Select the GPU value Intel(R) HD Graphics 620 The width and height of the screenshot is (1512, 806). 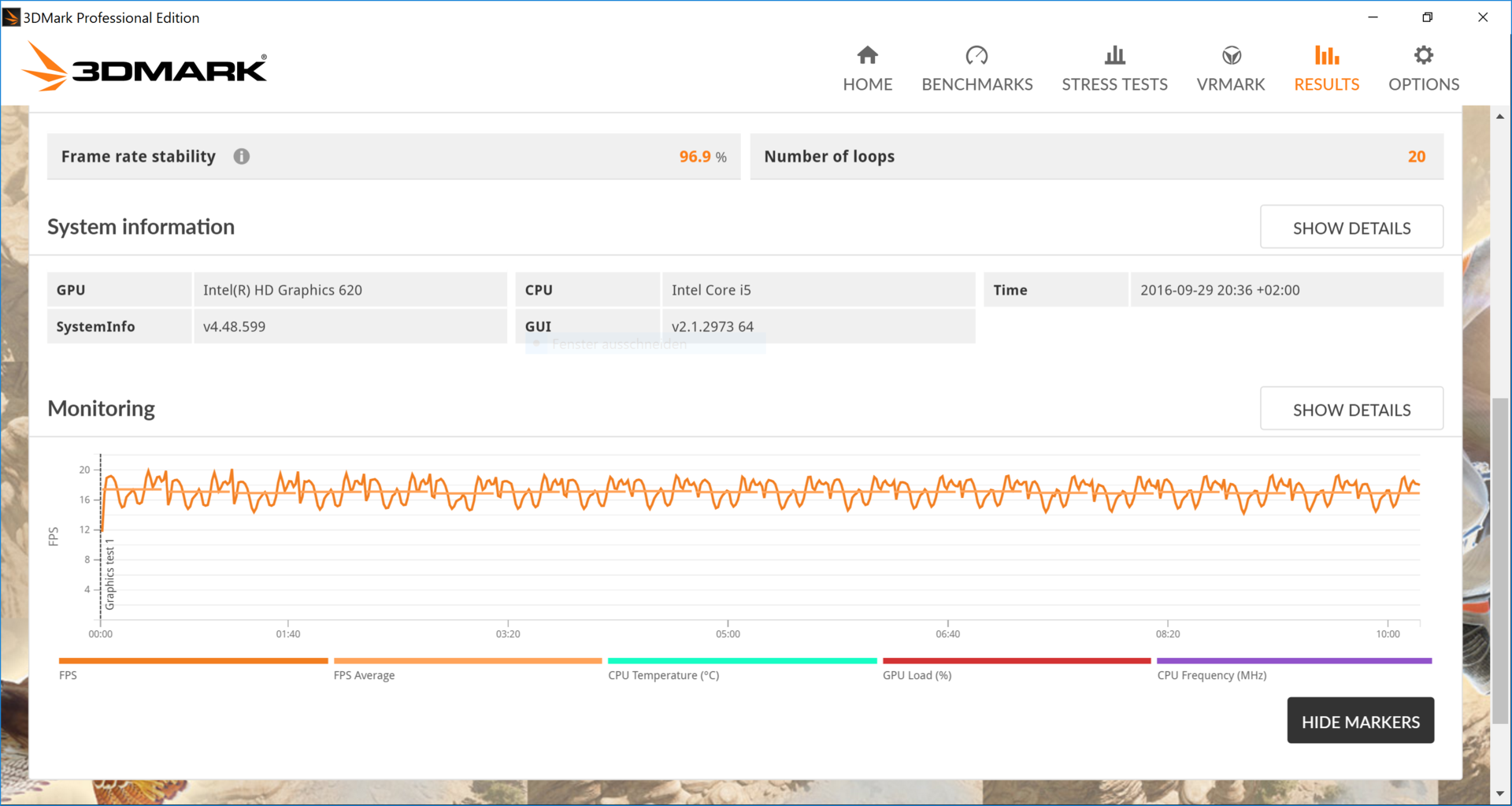283,290
